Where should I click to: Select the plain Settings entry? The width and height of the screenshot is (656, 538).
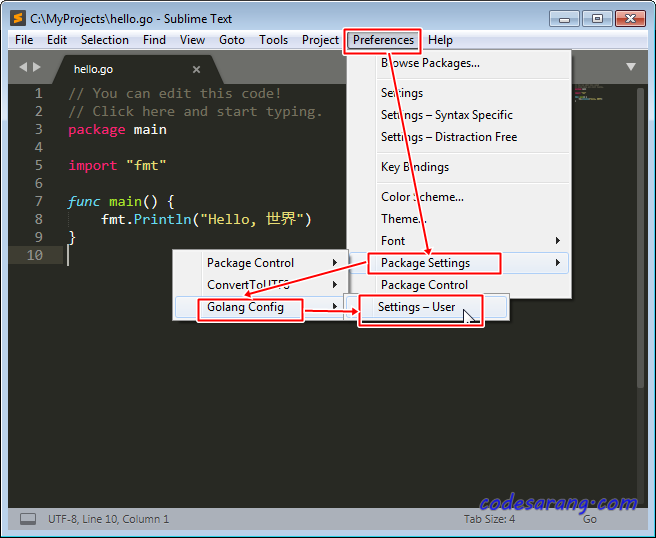pos(459,93)
